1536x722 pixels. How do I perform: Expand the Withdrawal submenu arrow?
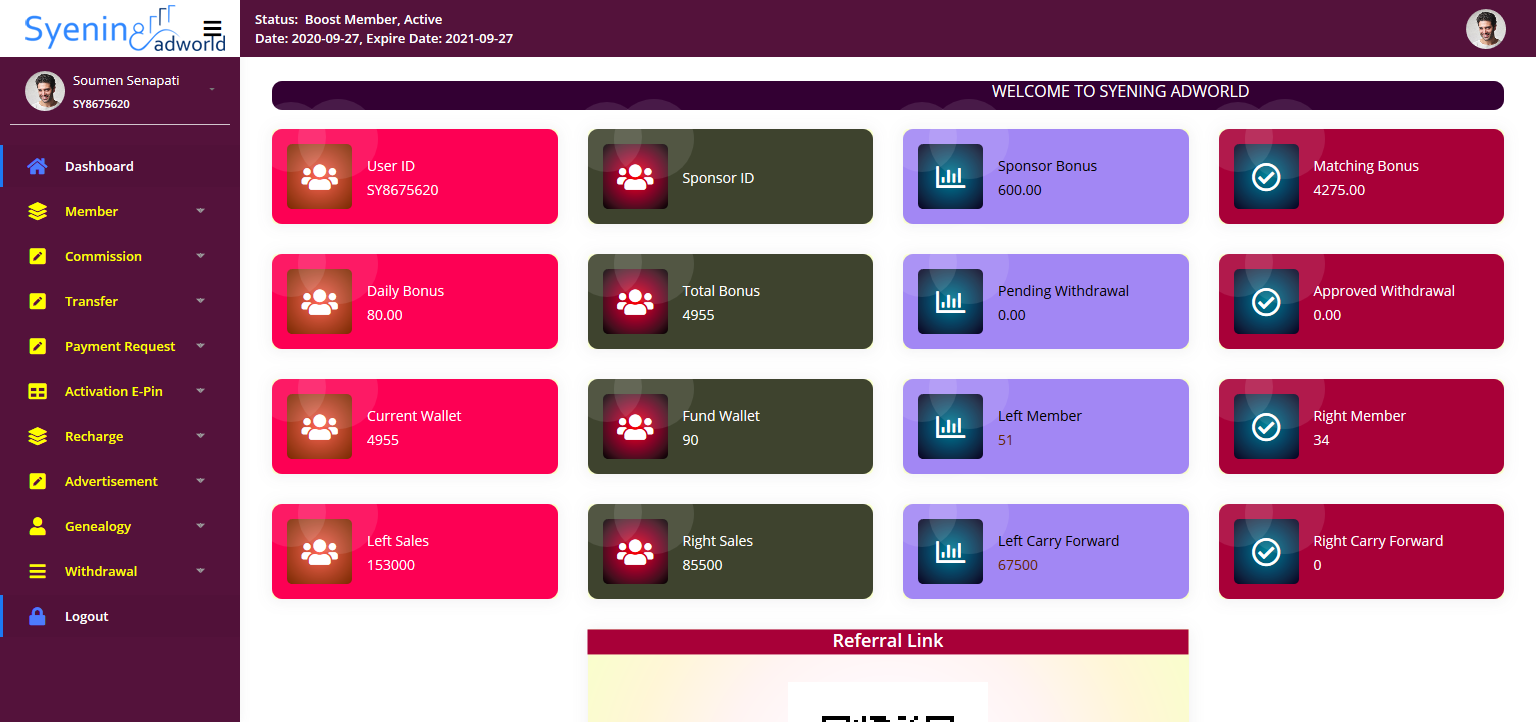click(200, 571)
